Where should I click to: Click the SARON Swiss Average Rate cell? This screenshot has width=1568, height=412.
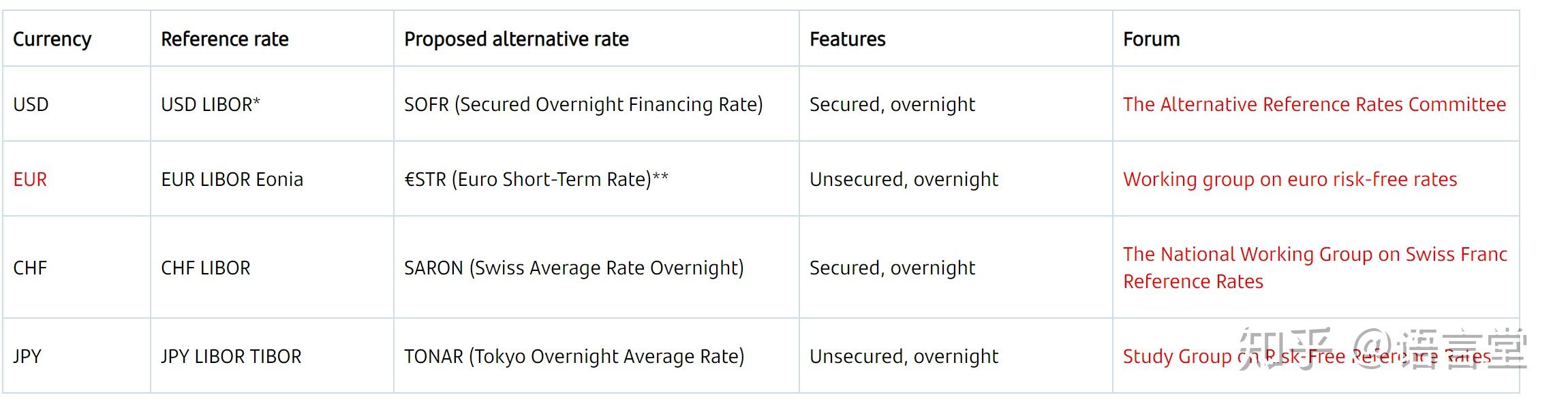(x=573, y=268)
